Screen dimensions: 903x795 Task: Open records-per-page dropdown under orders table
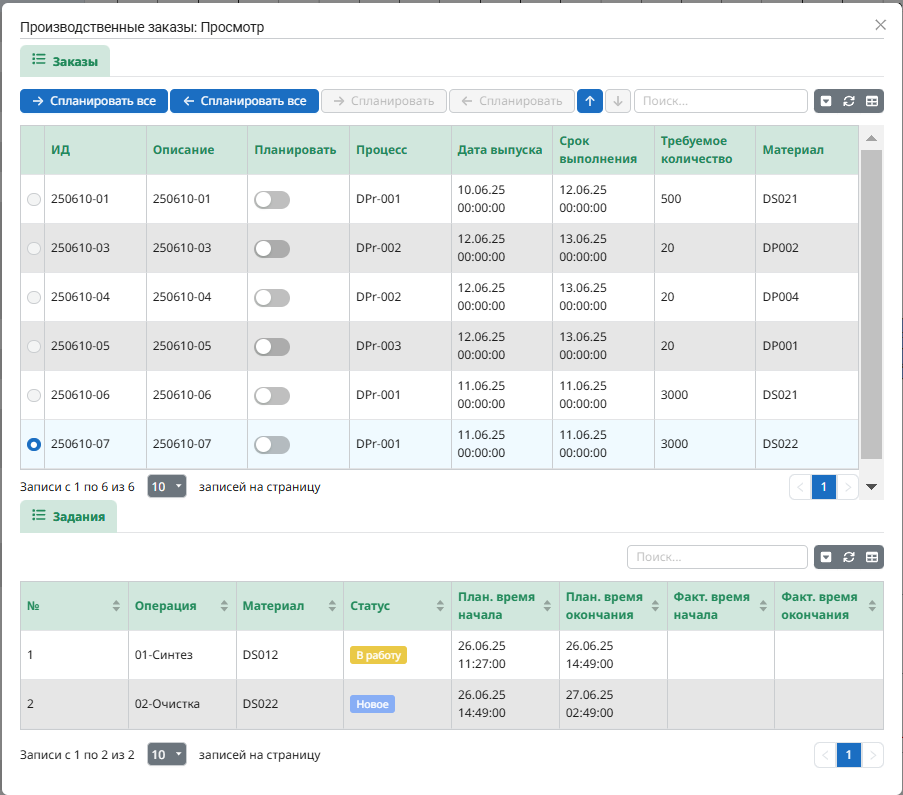pos(166,487)
